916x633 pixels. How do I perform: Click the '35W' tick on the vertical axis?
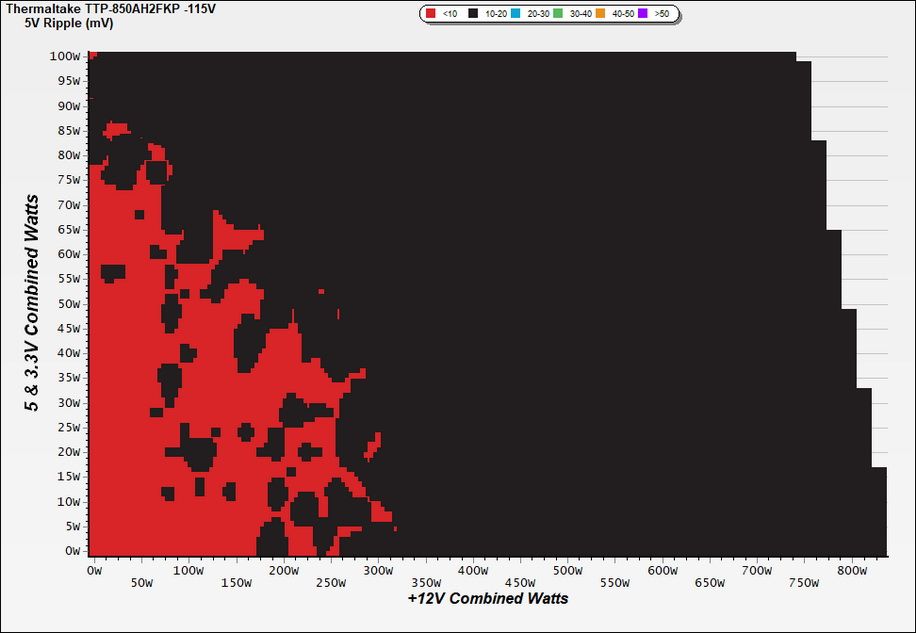click(x=68, y=378)
